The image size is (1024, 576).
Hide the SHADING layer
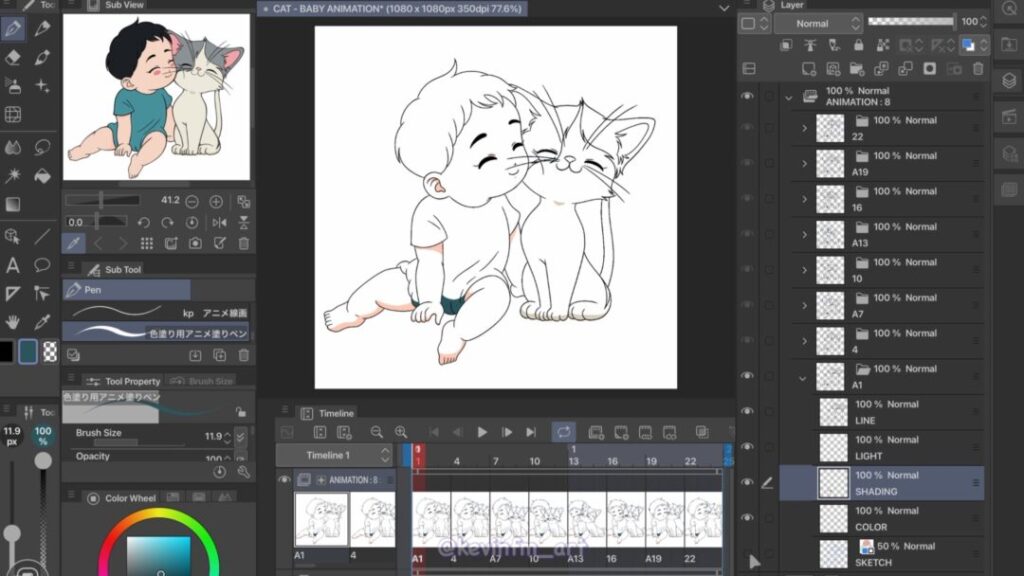[x=747, y=482]
